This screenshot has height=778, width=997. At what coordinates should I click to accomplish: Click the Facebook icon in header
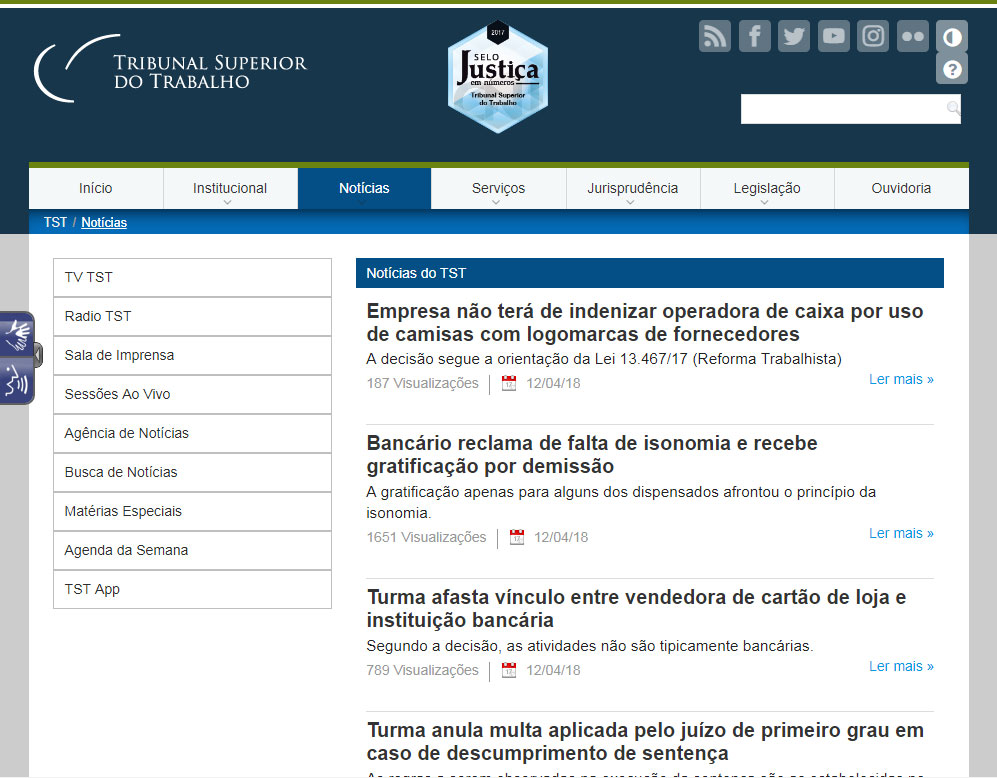pyautogui.click(x=754, y=36)
